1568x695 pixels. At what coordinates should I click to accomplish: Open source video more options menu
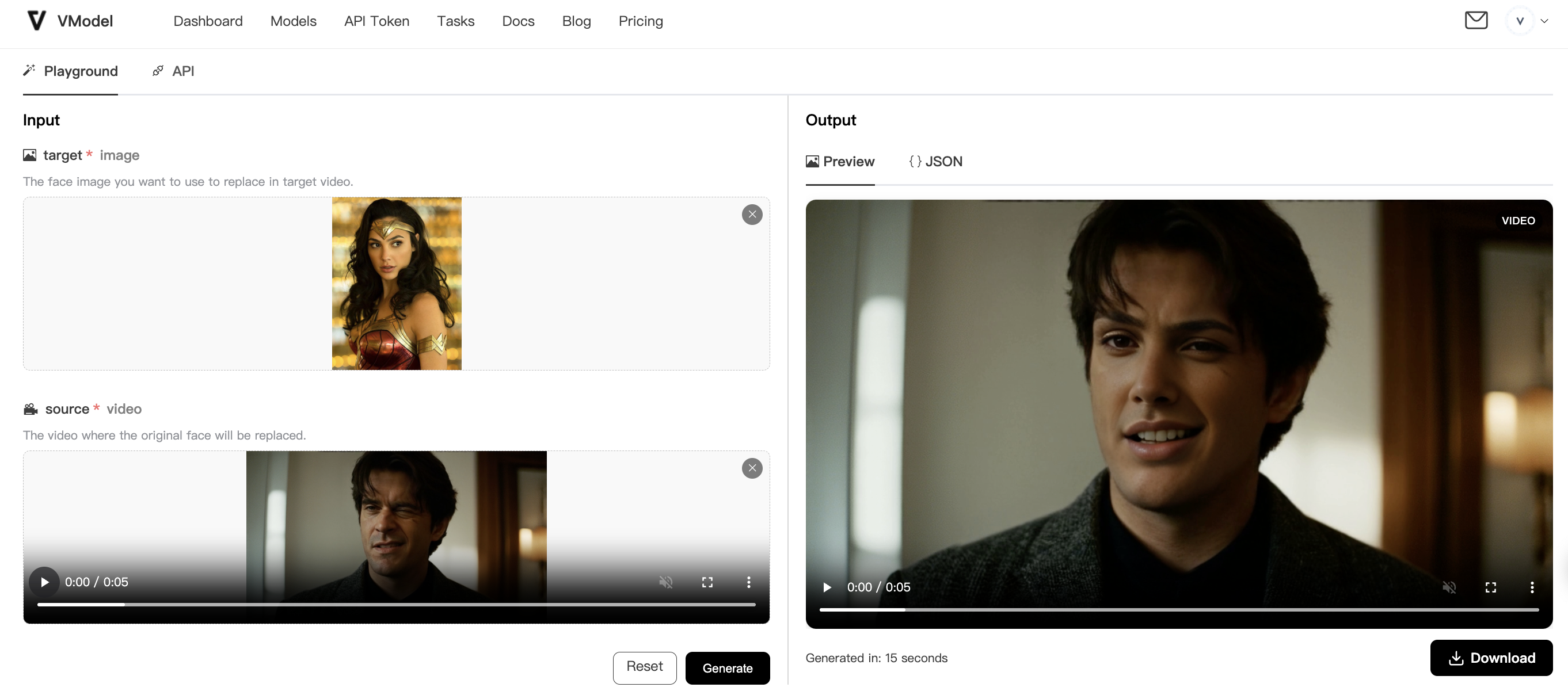[748, 582]
